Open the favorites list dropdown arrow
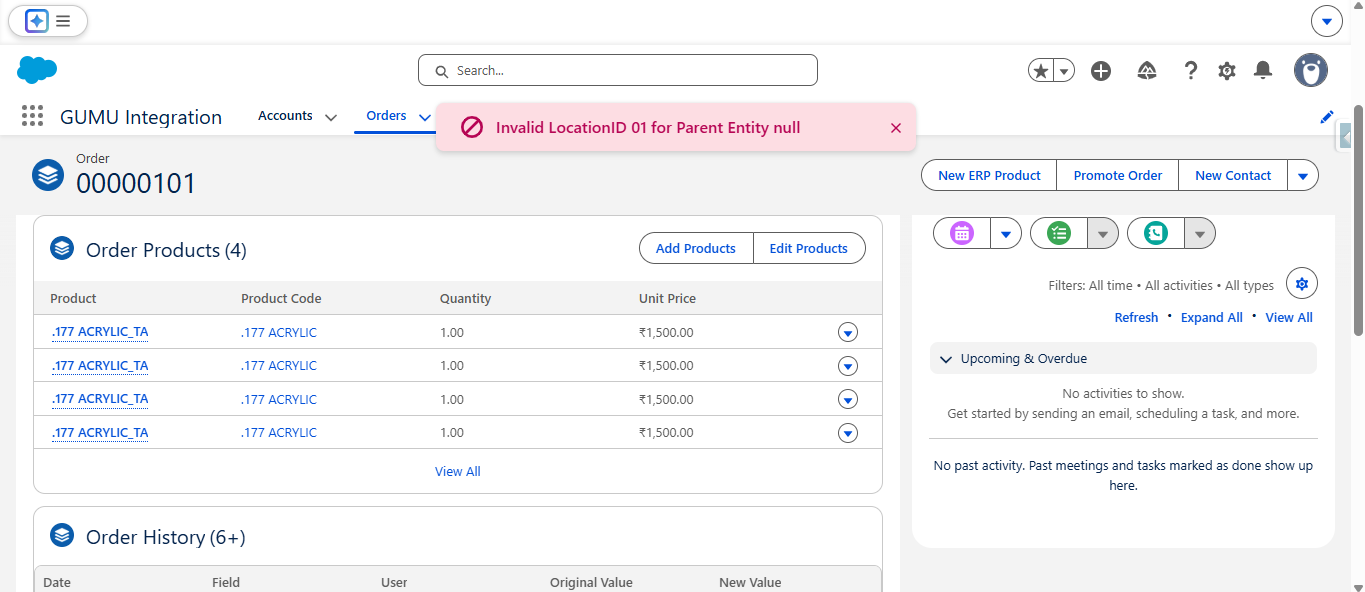This screenshot has width=1365, height=592. point(1064,71)
